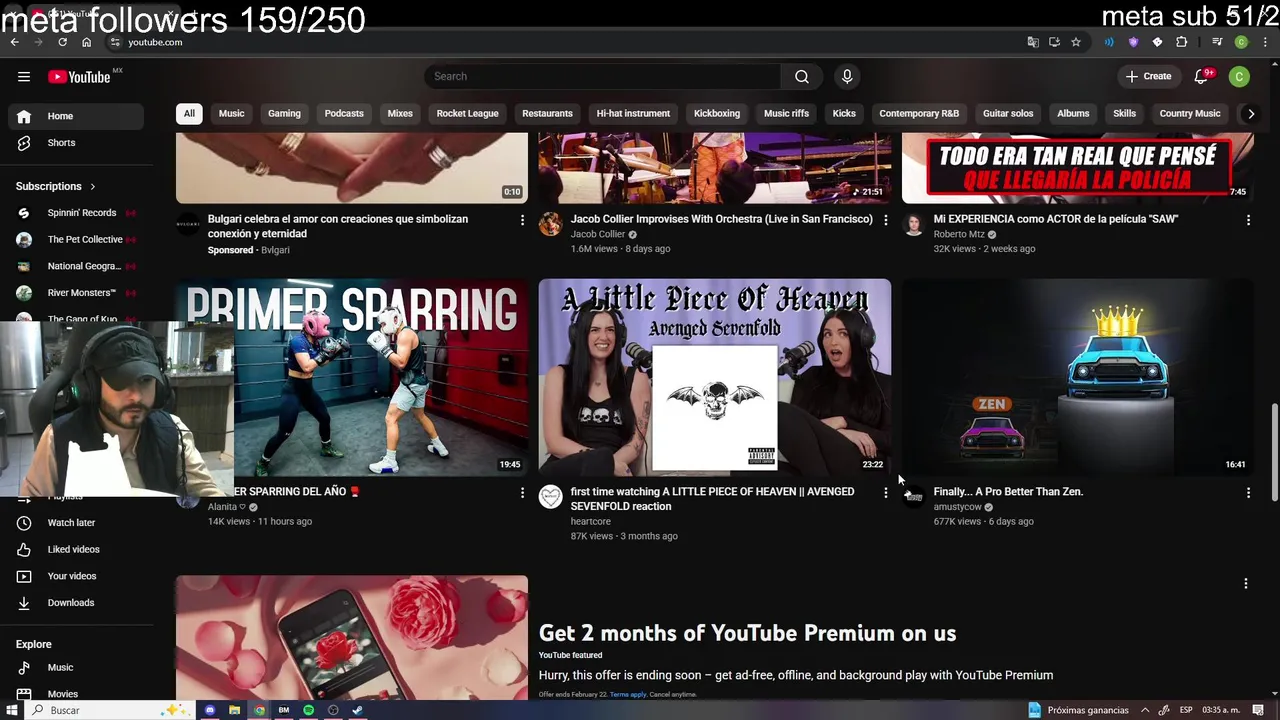Click the Create button
Viewport: 1280px width, 720px height.
[1148, 76]
